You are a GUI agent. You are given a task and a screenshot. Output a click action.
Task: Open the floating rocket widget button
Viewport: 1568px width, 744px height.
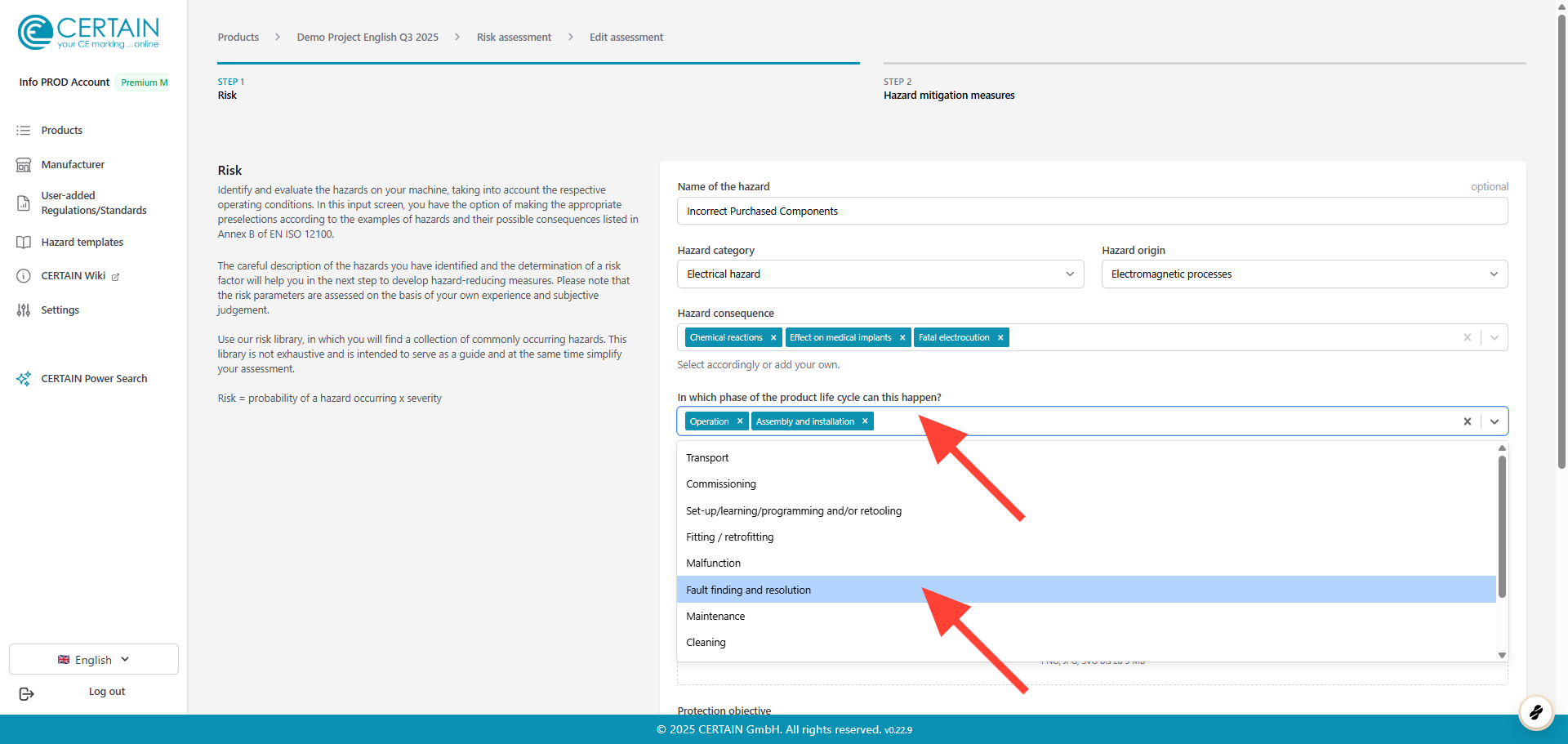click(1535, 712)
